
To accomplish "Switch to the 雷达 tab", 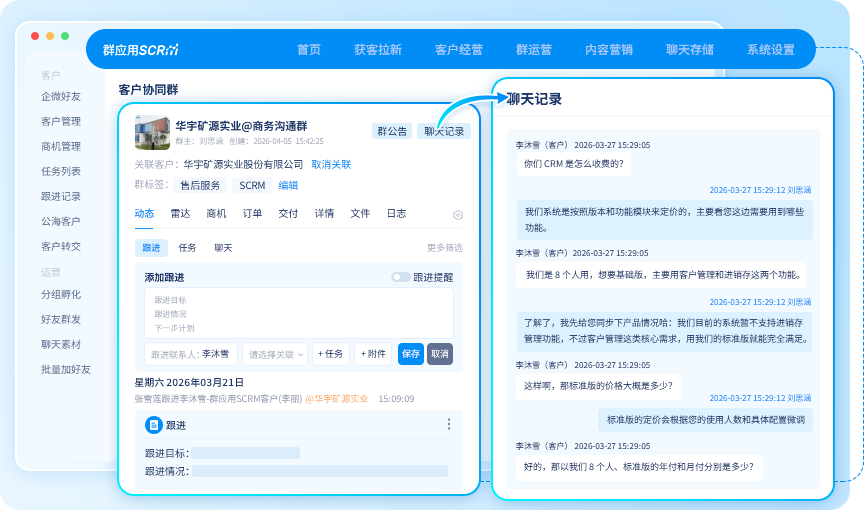I will (x=180, y=214).
